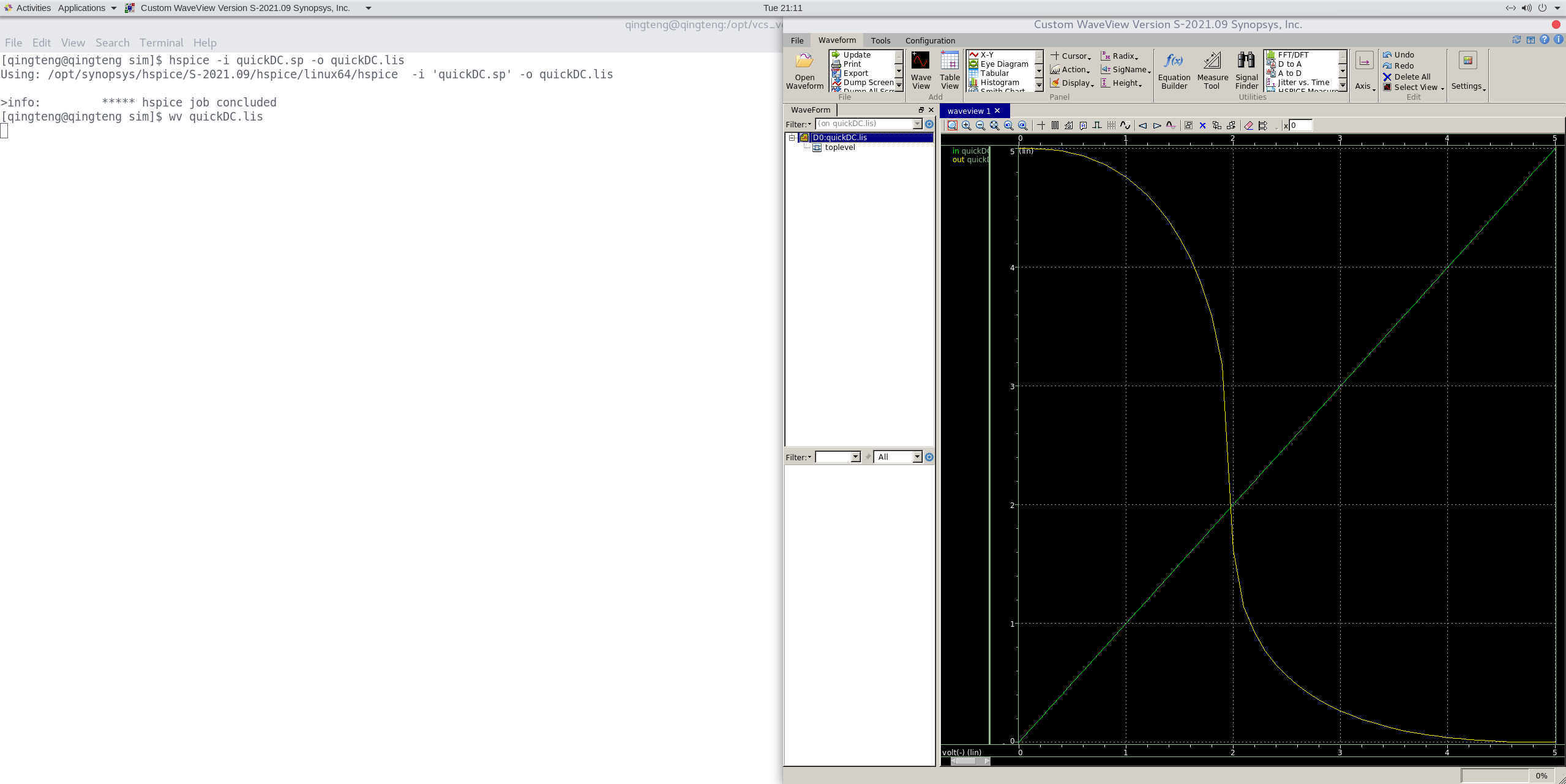Collapse the D0:quickDC.lis tree node

pos(792,138)
